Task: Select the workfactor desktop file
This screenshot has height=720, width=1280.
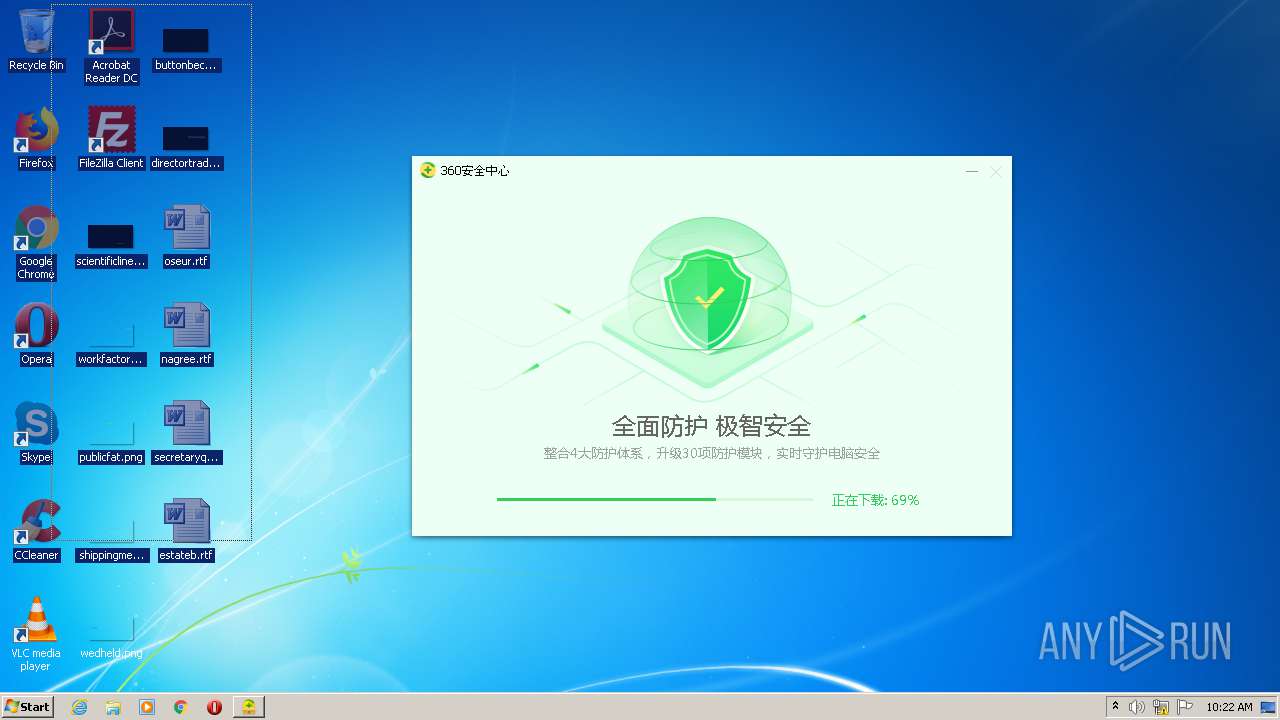Action: tap(111, 344)
